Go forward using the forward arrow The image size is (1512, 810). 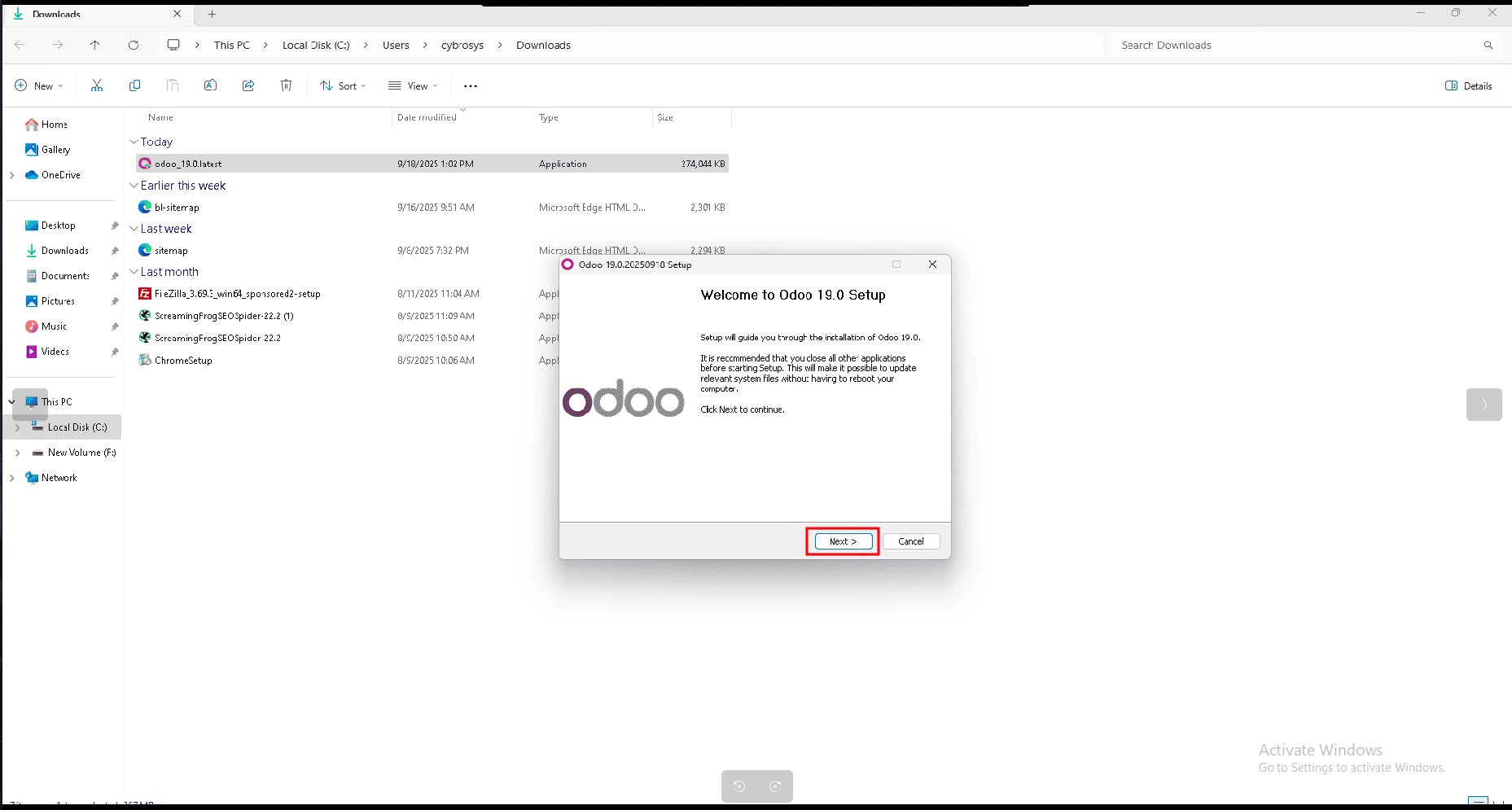coord(58,45)
